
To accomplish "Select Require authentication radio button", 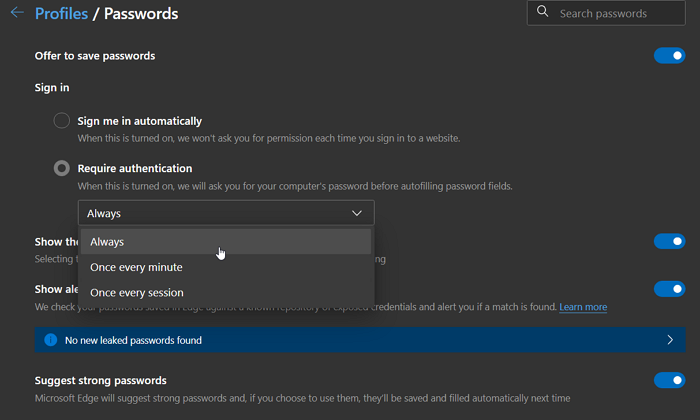I will (x=62, y=168).
